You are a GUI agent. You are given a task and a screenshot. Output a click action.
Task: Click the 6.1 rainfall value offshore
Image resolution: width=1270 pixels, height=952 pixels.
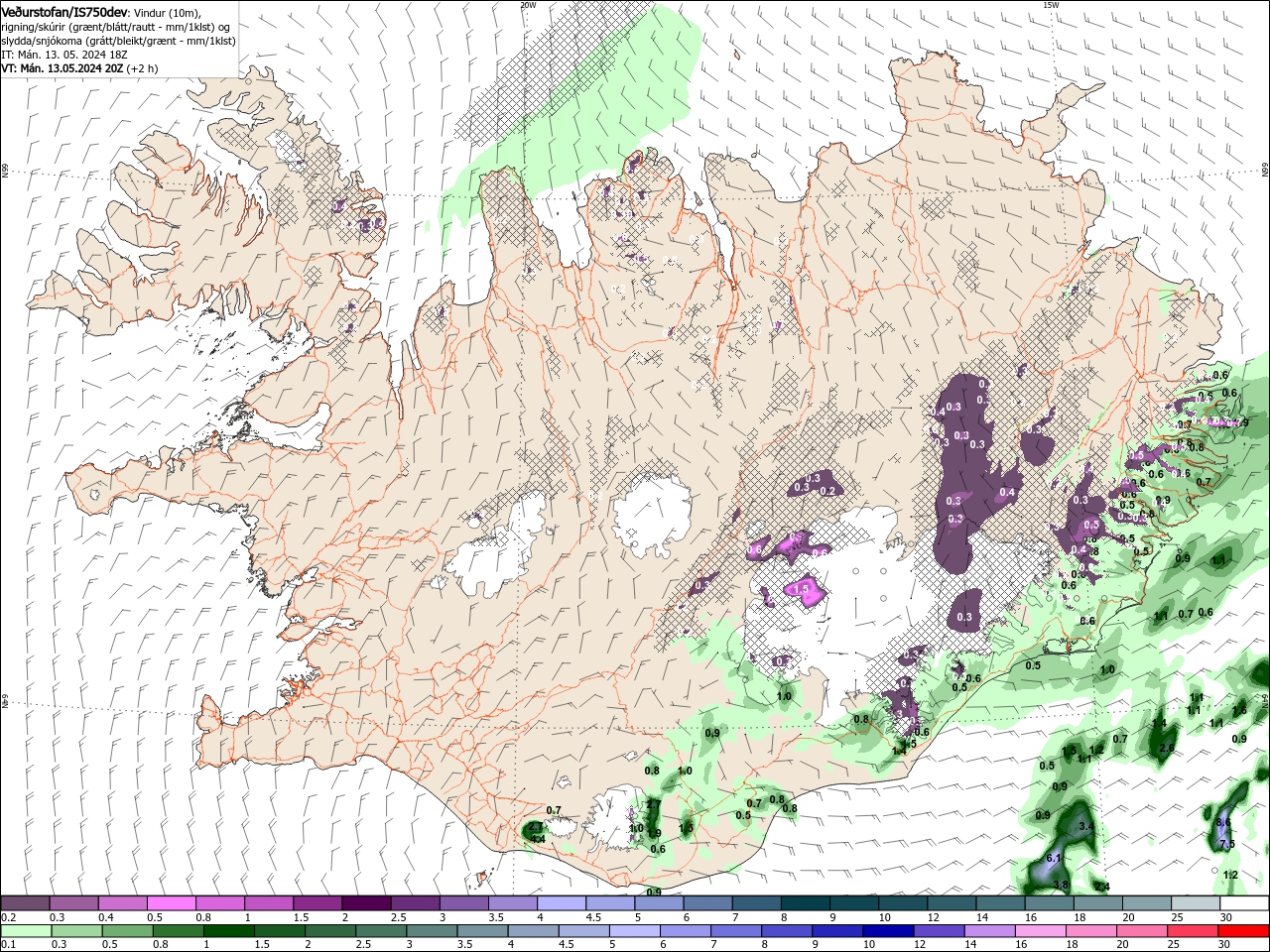coord(1054,858)
